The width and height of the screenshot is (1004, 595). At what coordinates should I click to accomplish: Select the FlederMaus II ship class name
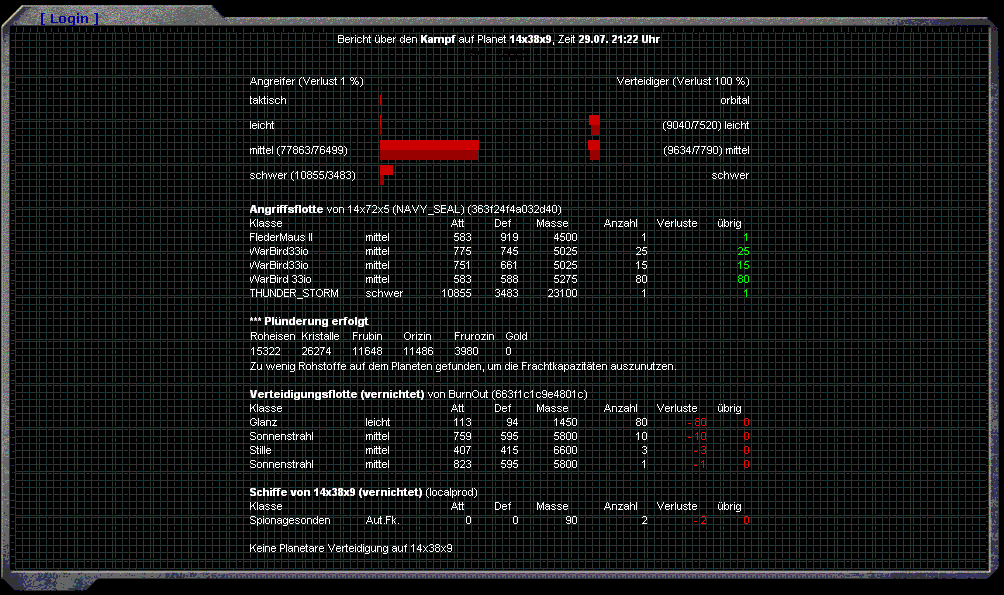pos(281,237)
